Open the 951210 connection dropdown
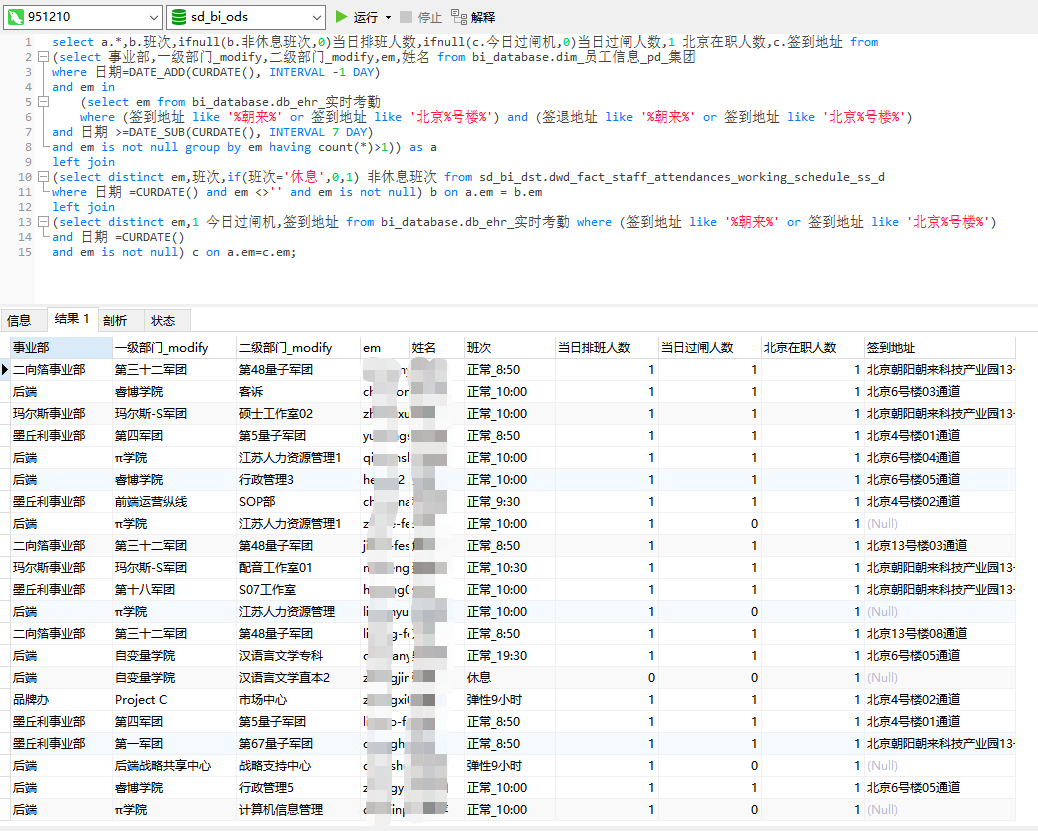The image size is (1038, 831). click(x=154, y=17)
